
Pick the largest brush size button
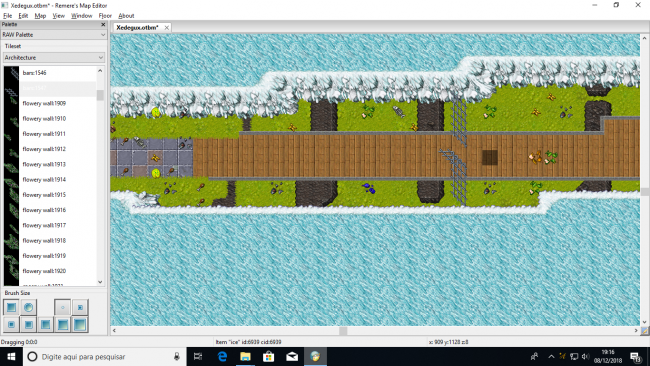pos(80,325)
